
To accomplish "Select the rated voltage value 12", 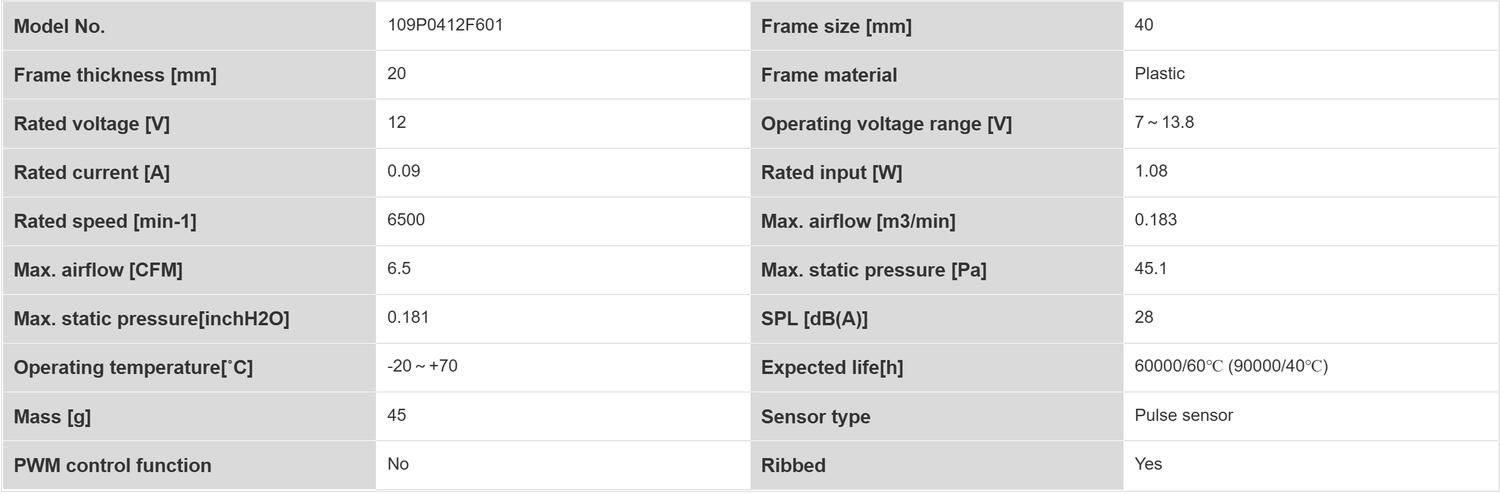I will (397, 122).
